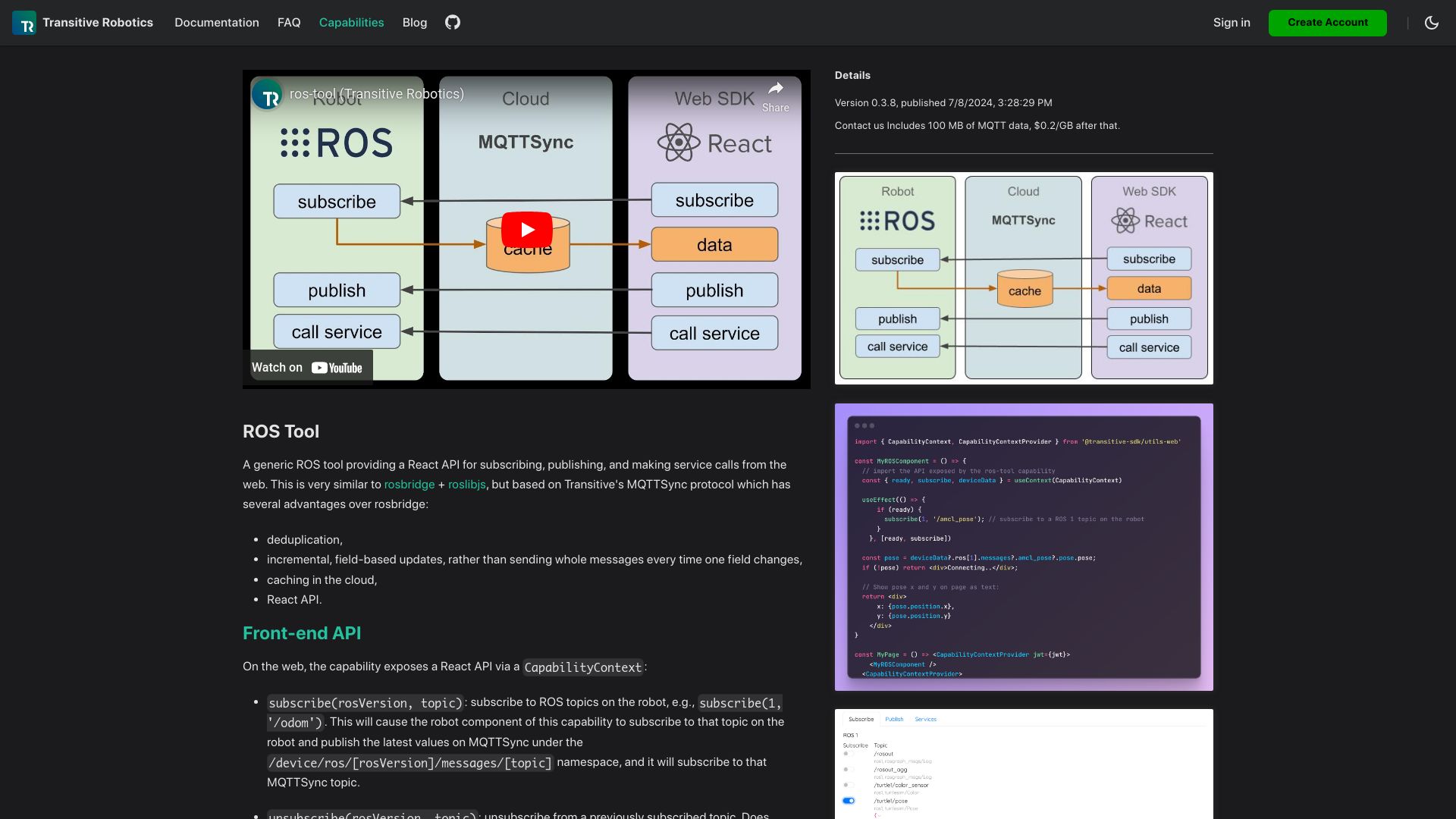
Task: Click the Contact us pricing line
Action: click(x=977, y=126)
